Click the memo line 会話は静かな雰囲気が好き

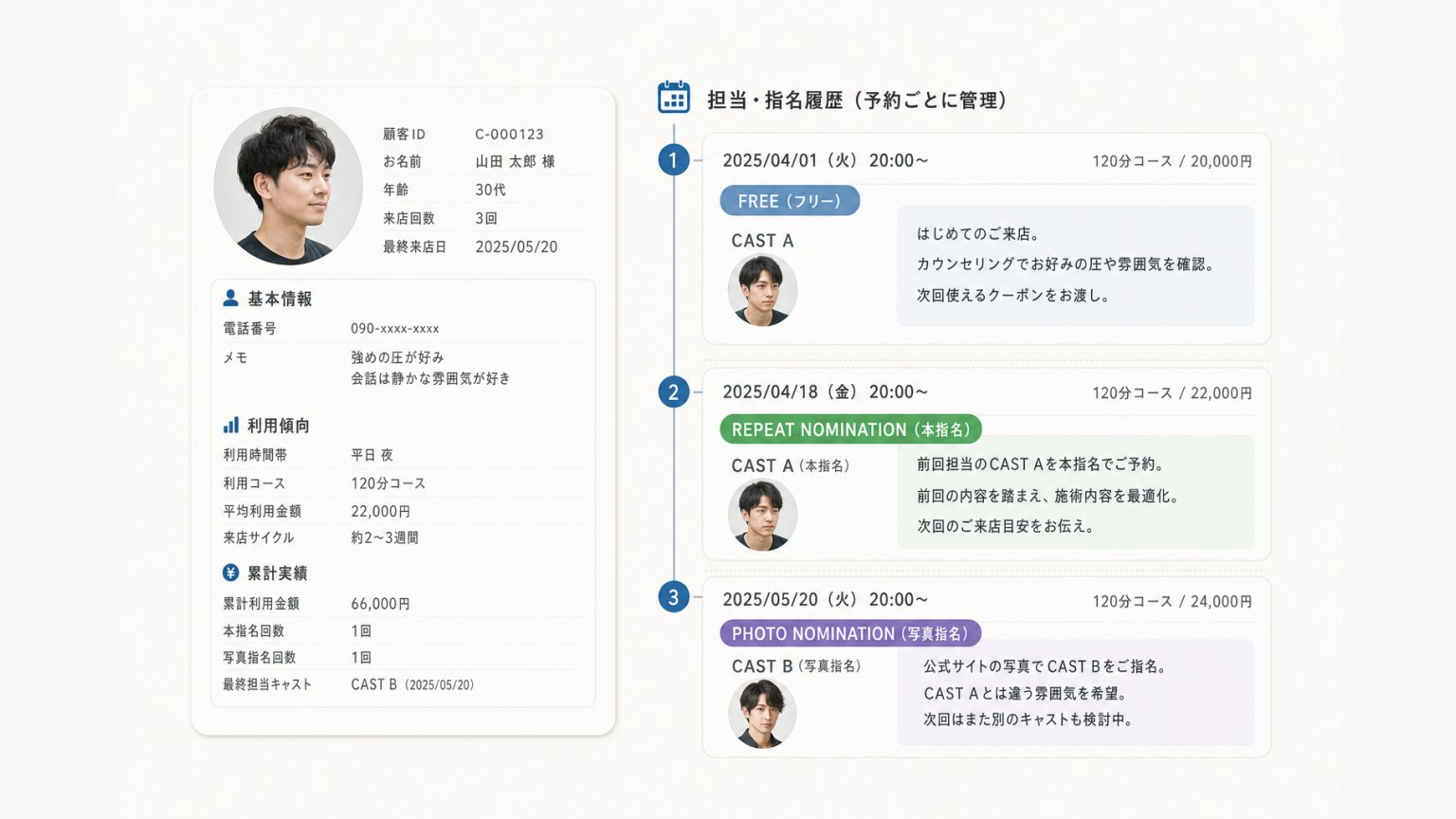(431, 378)
